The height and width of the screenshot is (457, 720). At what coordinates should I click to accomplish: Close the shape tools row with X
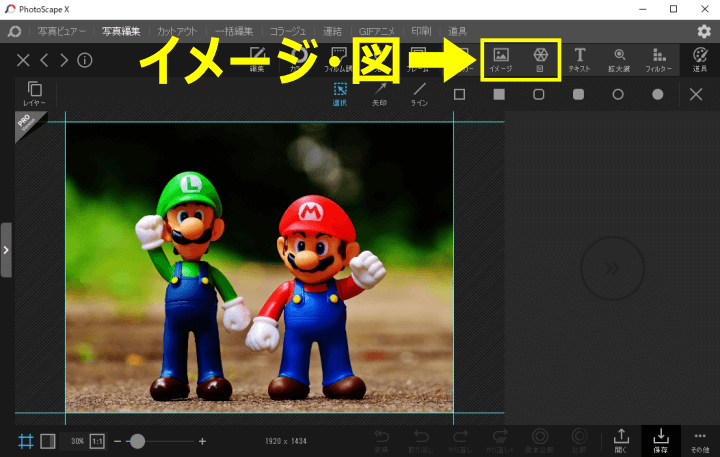click(696, 95)
